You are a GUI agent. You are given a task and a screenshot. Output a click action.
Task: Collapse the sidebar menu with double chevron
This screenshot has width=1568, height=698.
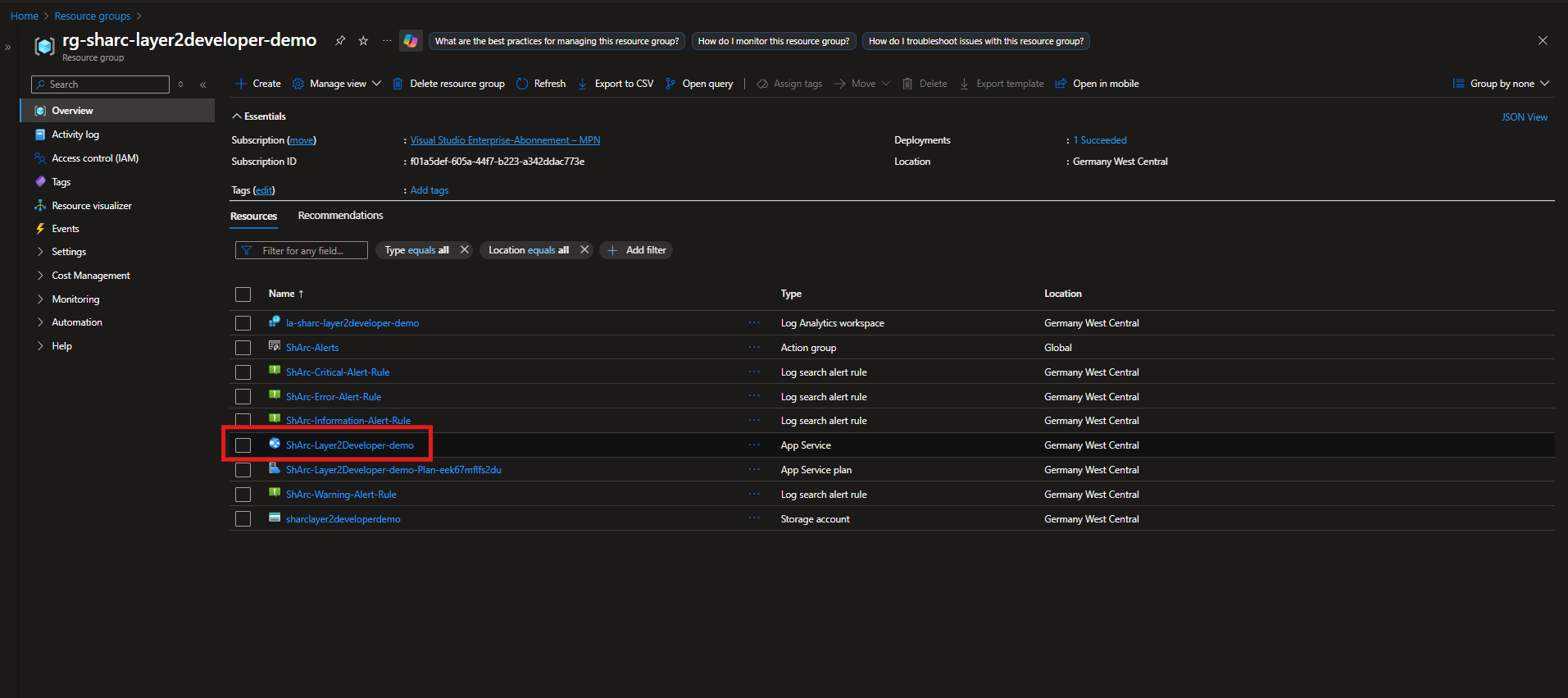pos(203,84)
